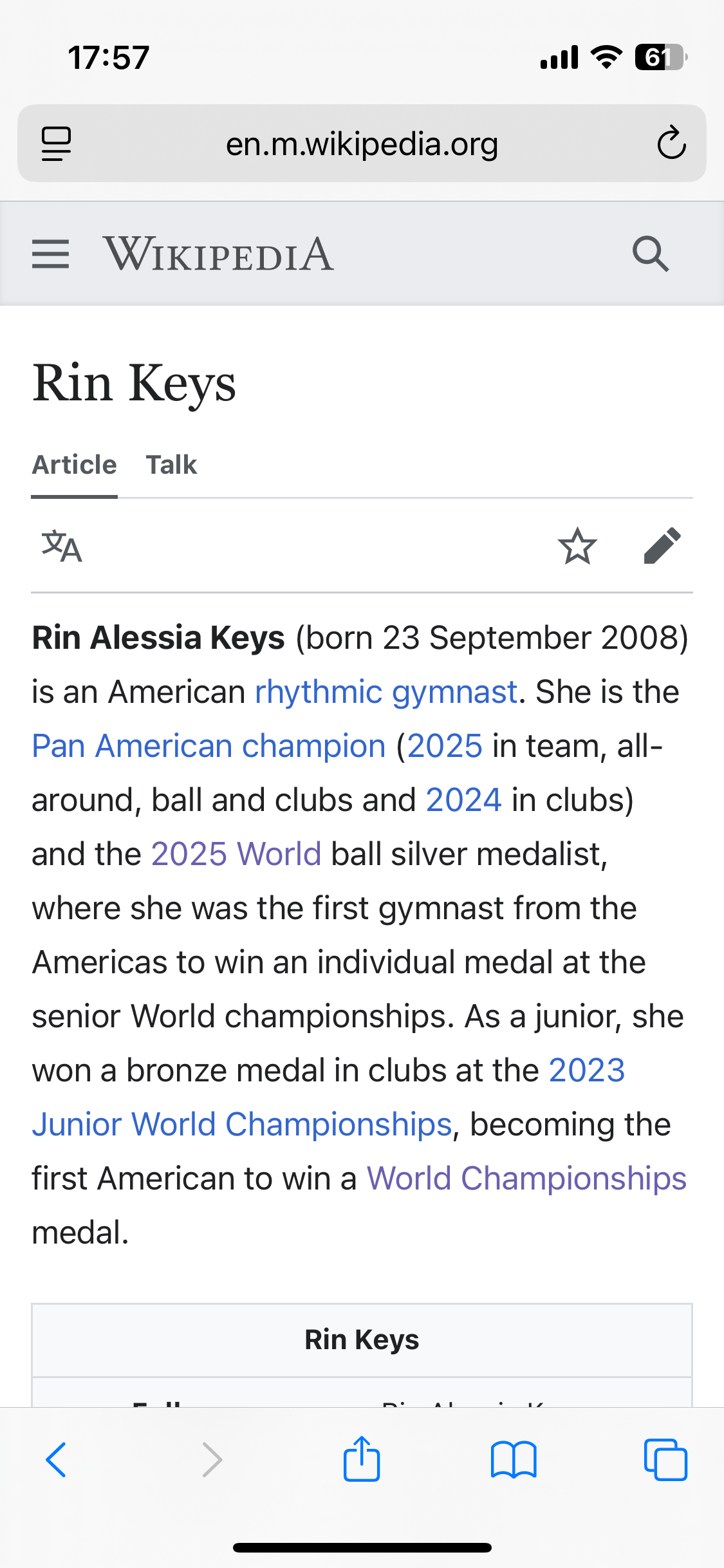Open Wikipedia hamburger main menu
The width and height of the screenshot is (724, 1568).
coord(50,254)
